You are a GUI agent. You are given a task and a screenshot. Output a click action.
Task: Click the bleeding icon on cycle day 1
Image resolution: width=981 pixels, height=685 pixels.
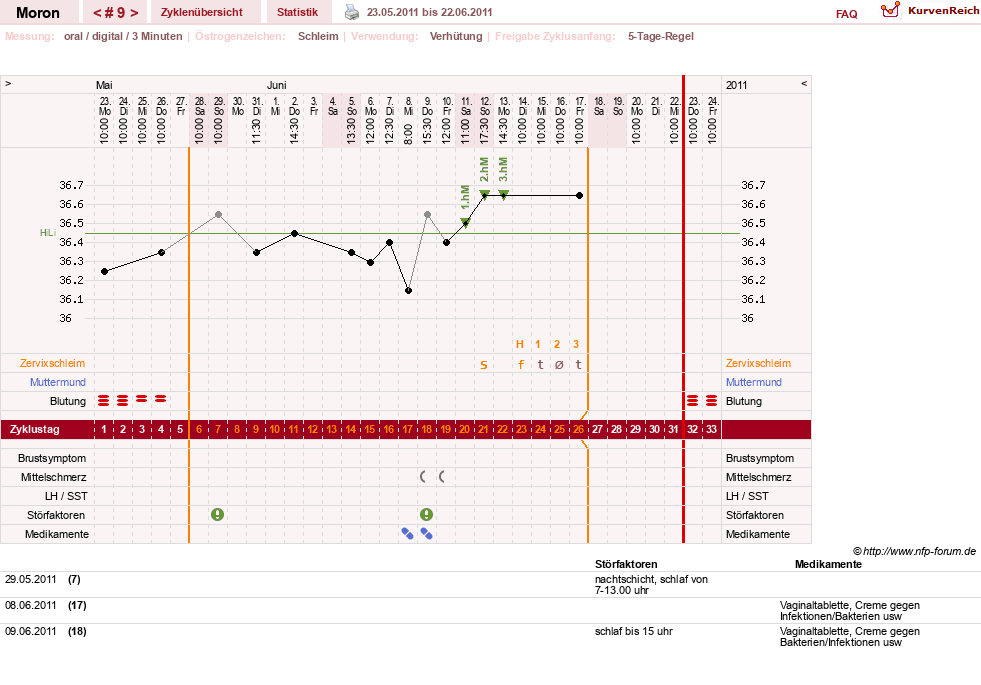coord(104,400)
